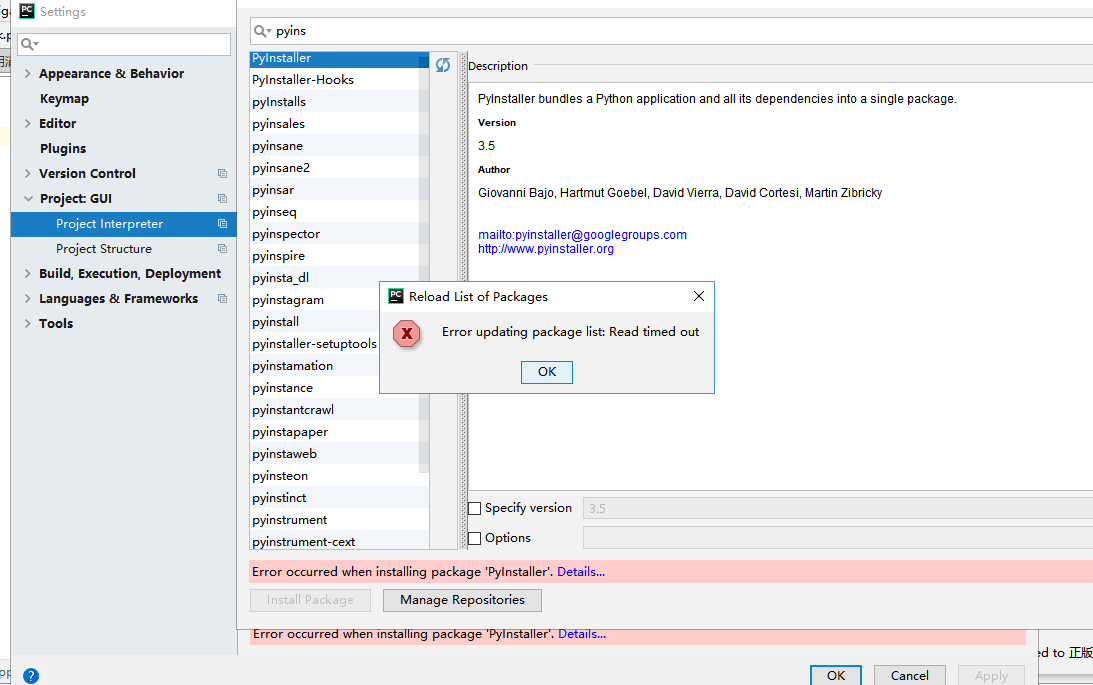
Task: Open Details link in Available Packages error
Action: [x=581, y=572]
